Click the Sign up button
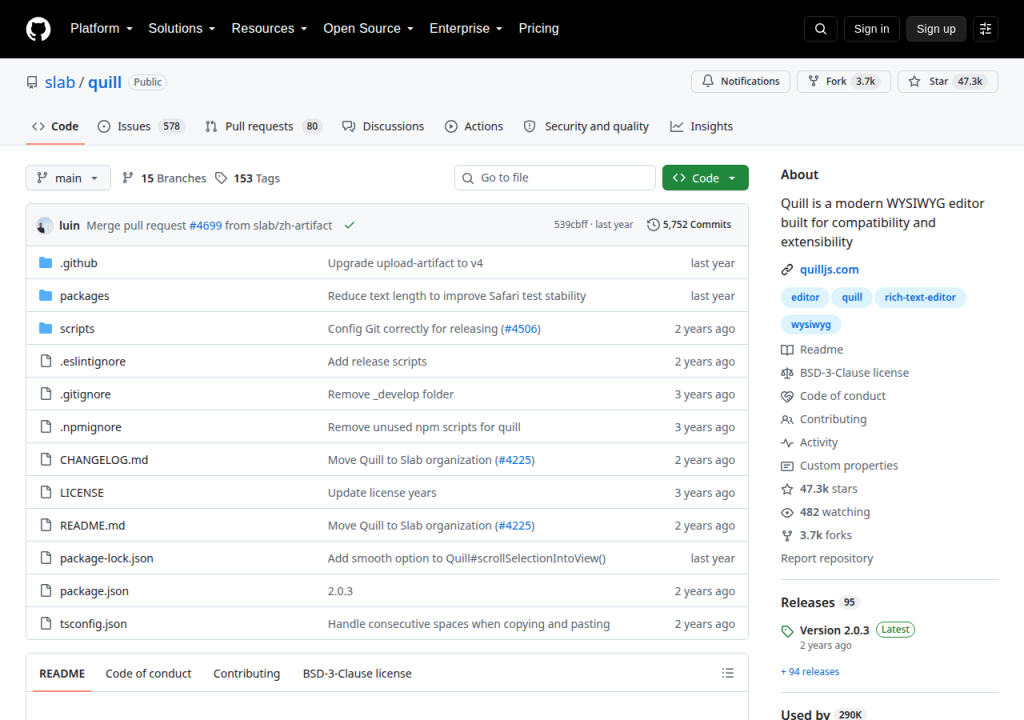Screen dimensions: 1024x720 [936, 29]
